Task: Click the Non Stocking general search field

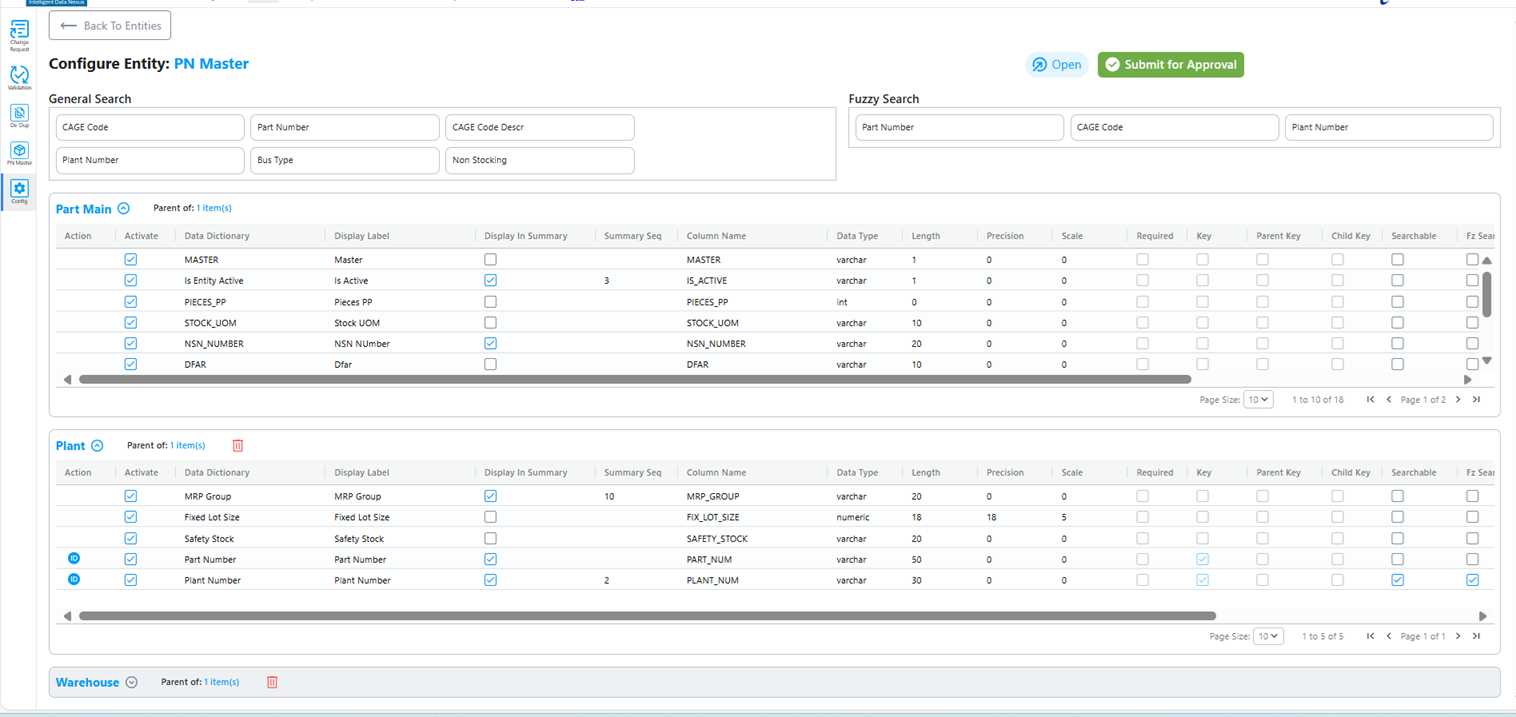Action: 540,160
